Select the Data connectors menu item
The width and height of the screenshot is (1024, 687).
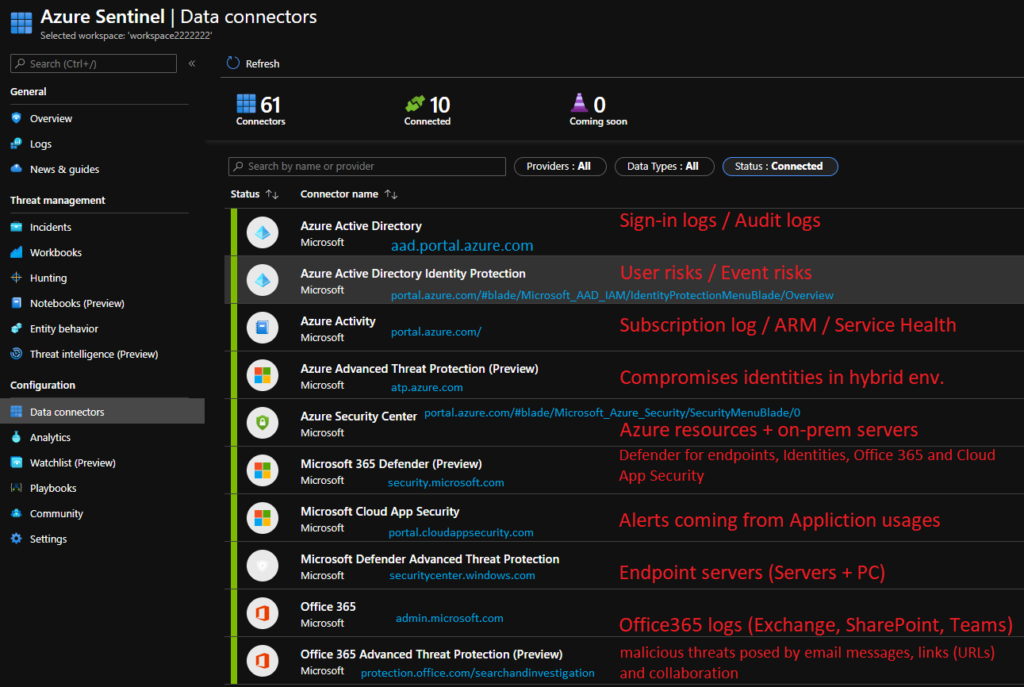pos(103,411)
